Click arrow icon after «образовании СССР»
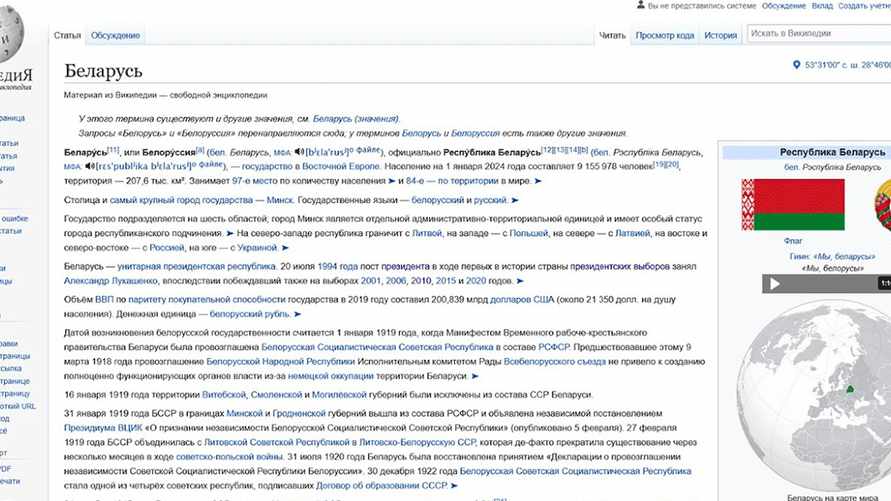The image size is (891, 501). [454, 486]
